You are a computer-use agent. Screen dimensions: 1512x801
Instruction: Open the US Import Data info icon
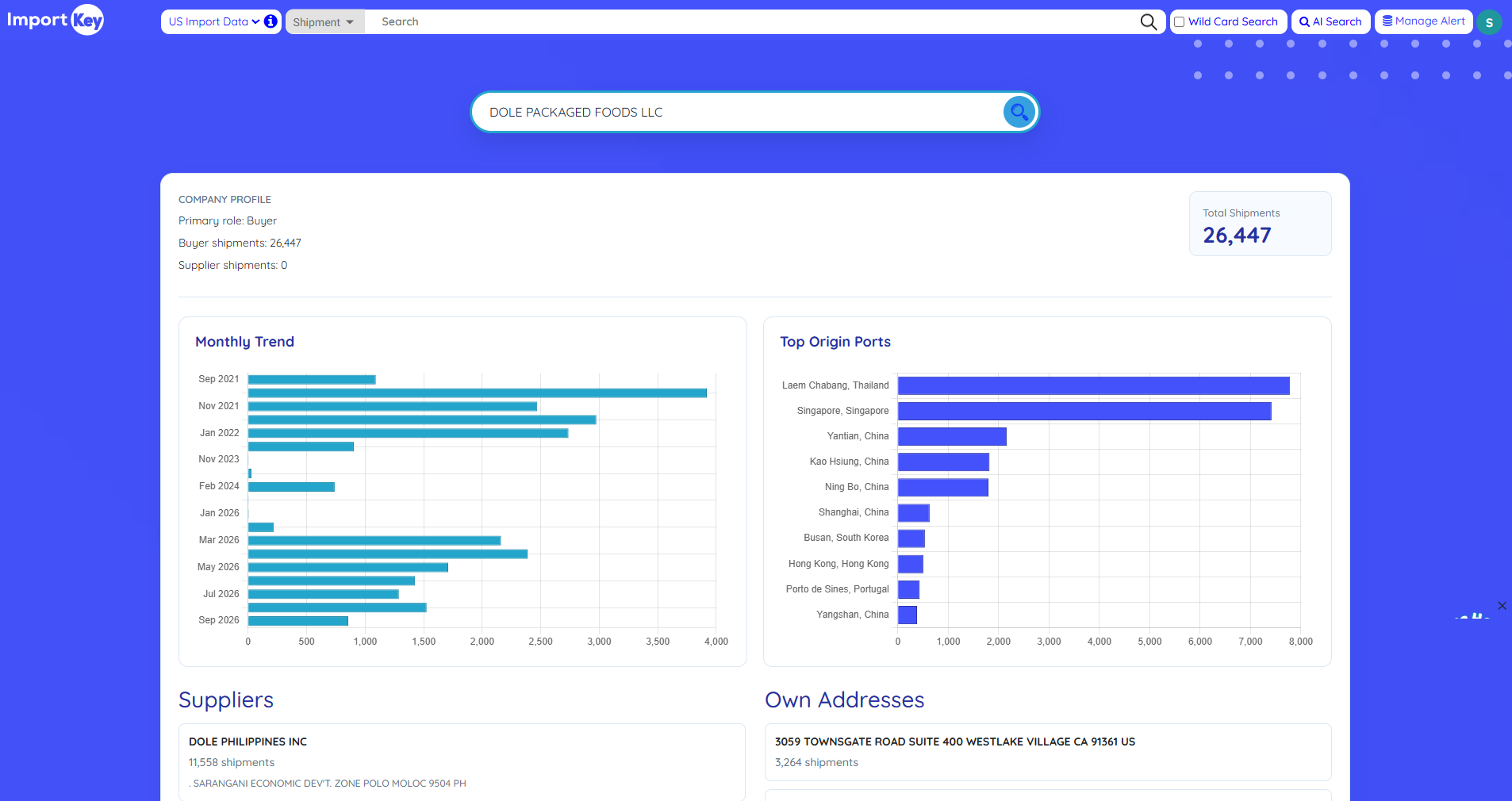(271, 21)
